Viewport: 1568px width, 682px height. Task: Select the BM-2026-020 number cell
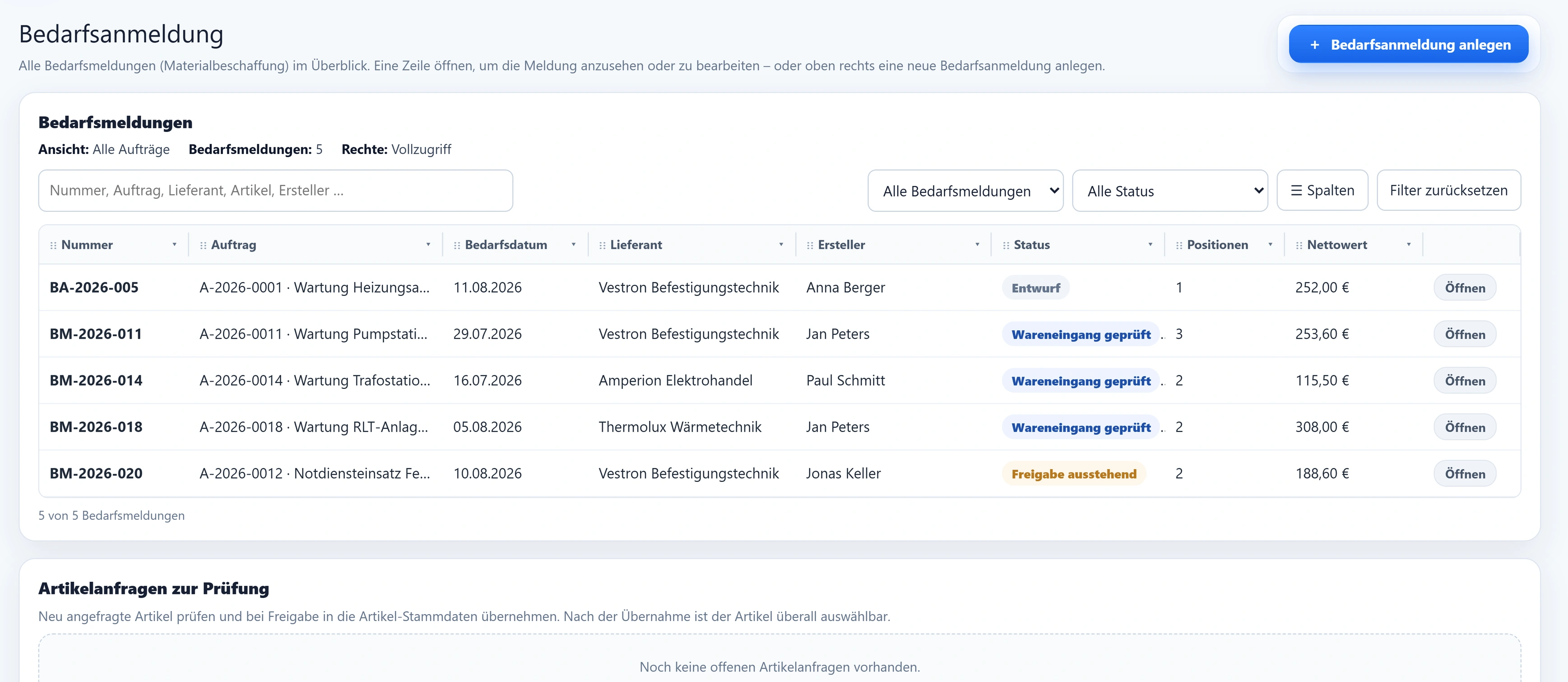[96, 473]
